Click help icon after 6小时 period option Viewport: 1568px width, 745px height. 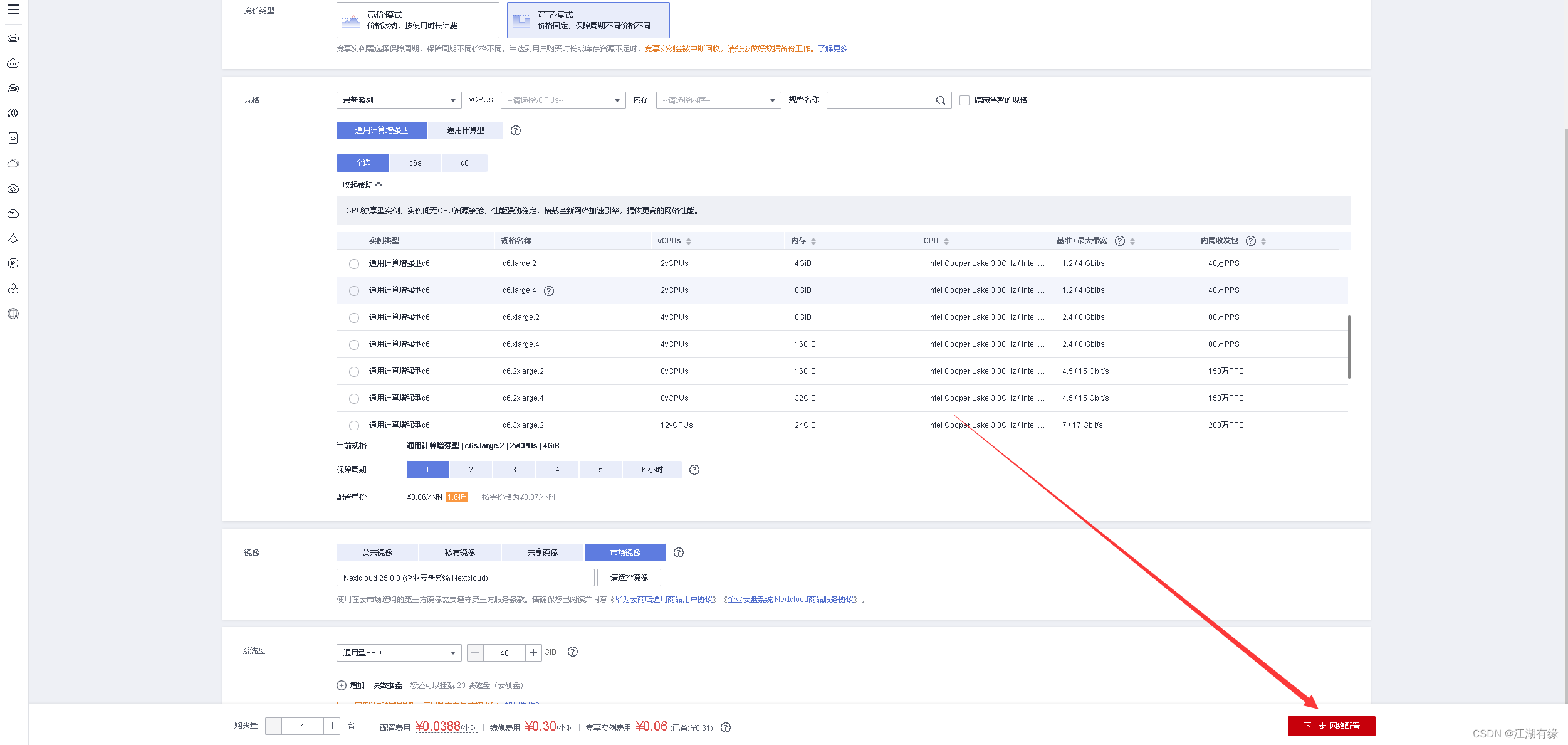(x=694, y=470)
